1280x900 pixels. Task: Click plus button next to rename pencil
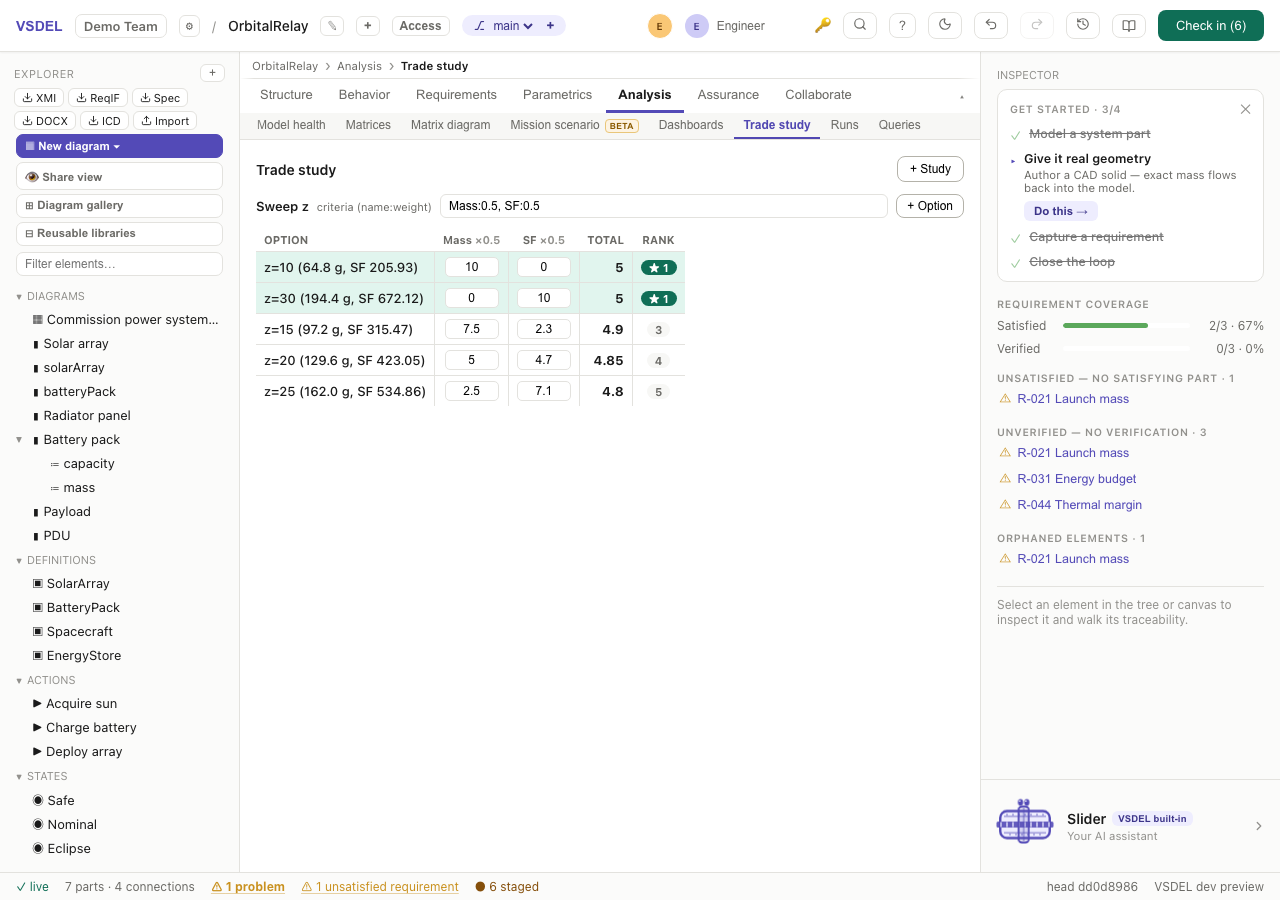(368, 26)
